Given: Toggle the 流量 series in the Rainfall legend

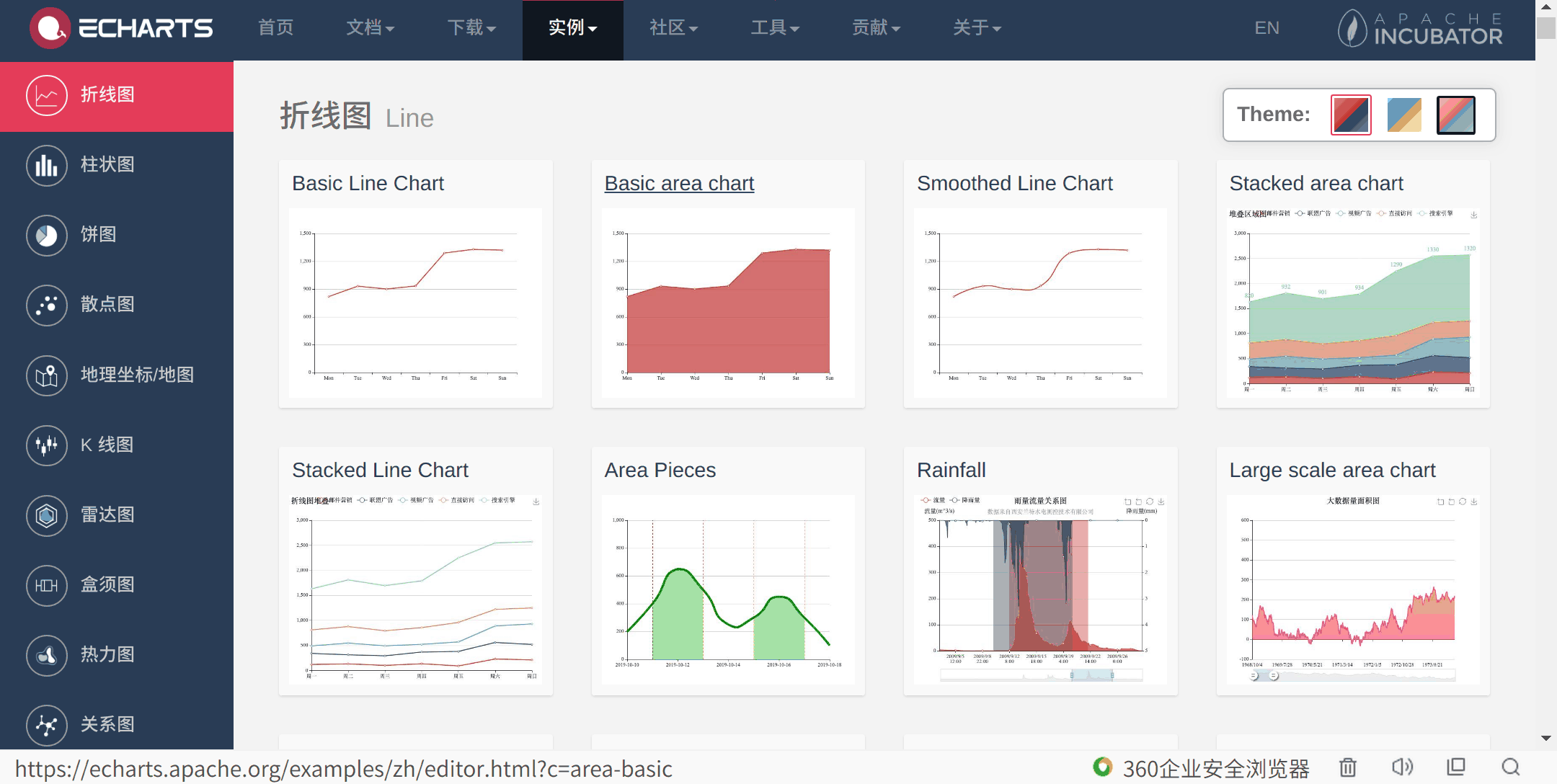Looking at the screenshot, I should [x=932, y=500].
